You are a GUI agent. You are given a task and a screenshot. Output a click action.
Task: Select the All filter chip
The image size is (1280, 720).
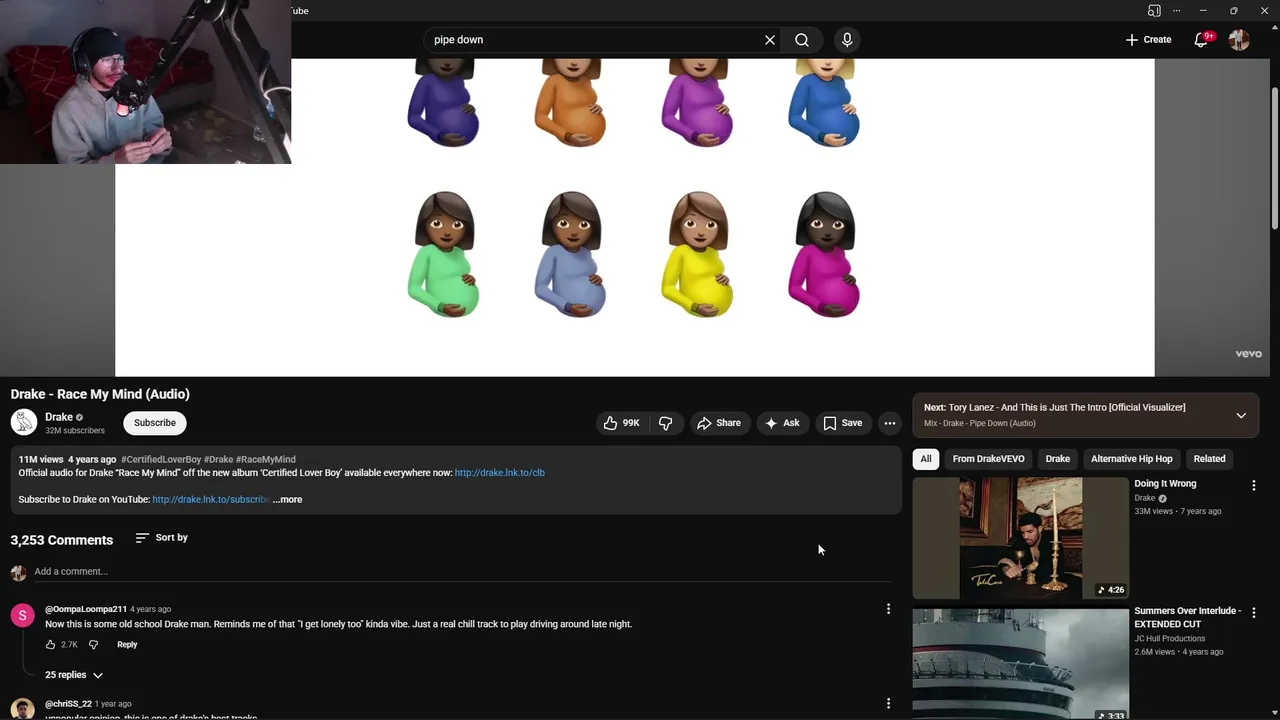926,459
